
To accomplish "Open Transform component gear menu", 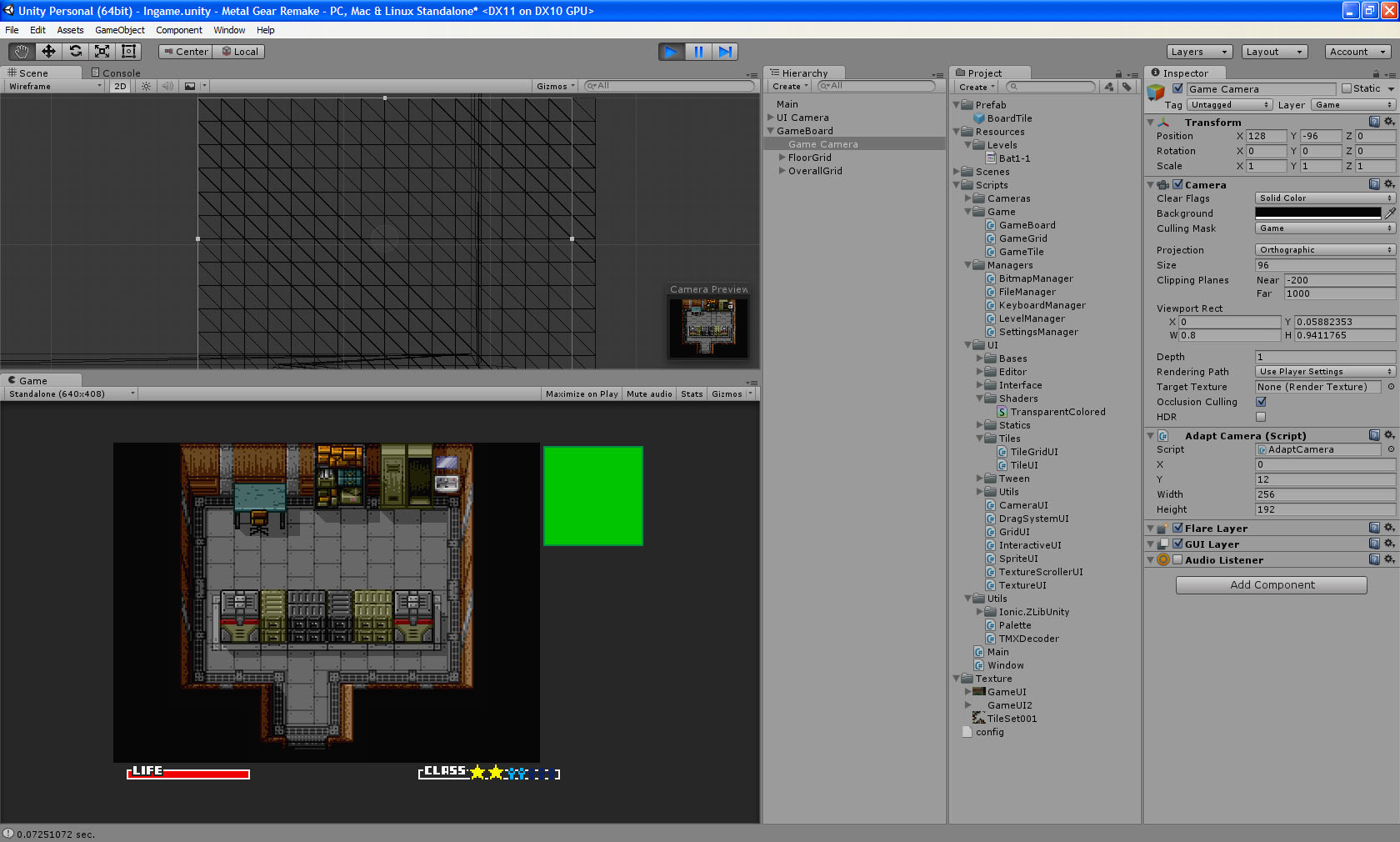I will [1389, 122].
